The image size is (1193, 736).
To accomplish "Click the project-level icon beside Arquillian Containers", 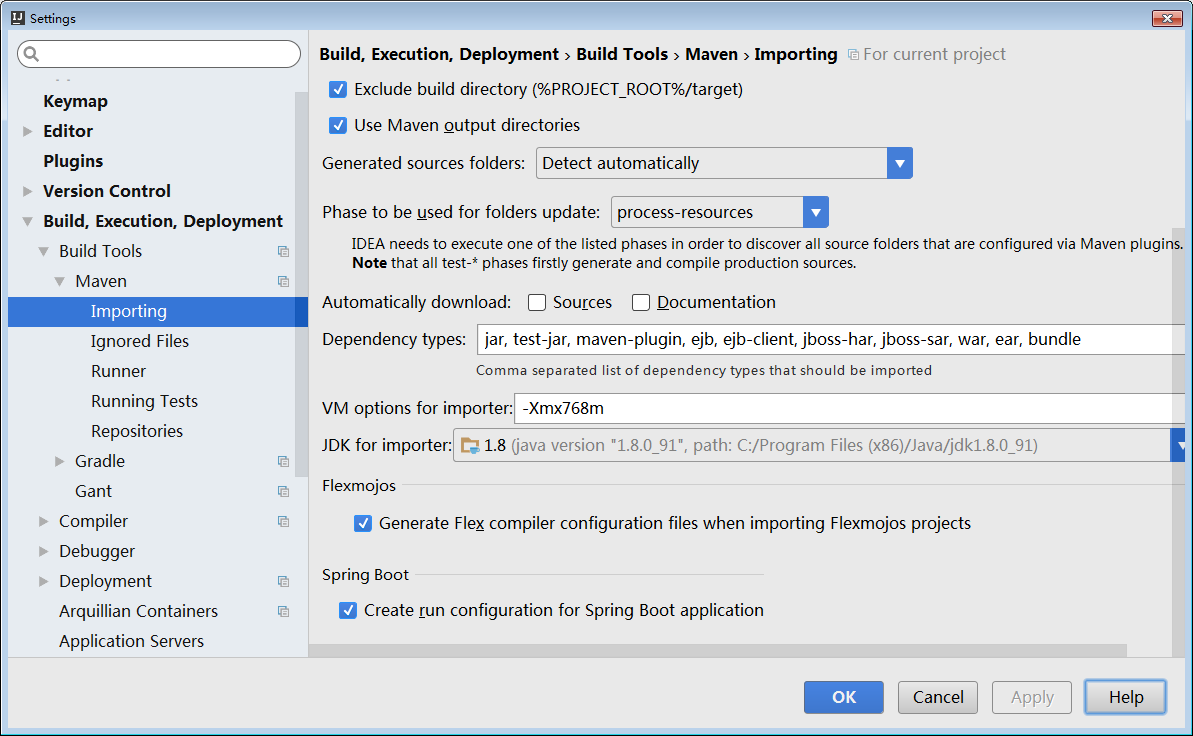I will click(283, 611).
